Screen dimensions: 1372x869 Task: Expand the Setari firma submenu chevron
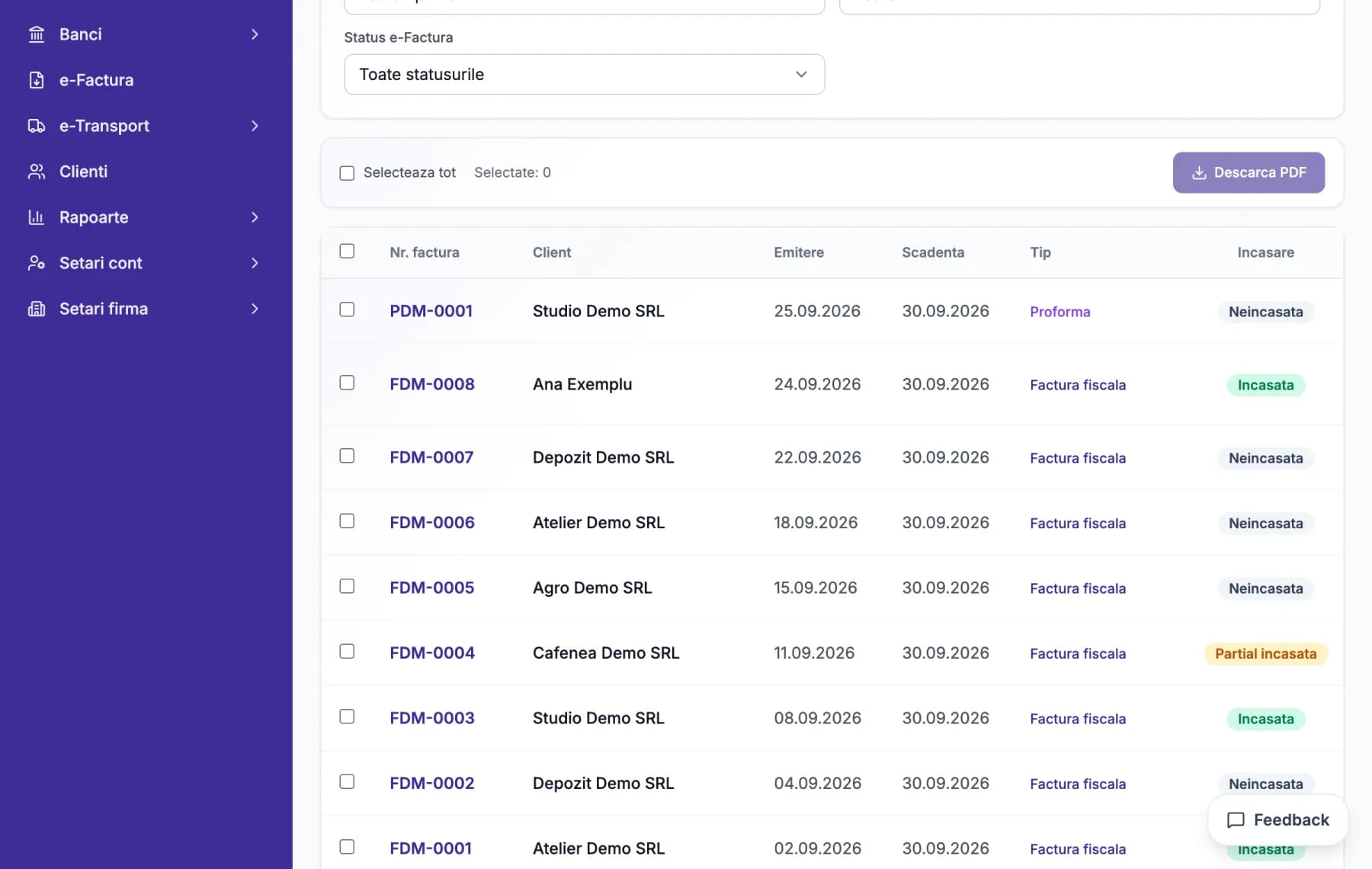pyautogui.click(x=255, y=309)
